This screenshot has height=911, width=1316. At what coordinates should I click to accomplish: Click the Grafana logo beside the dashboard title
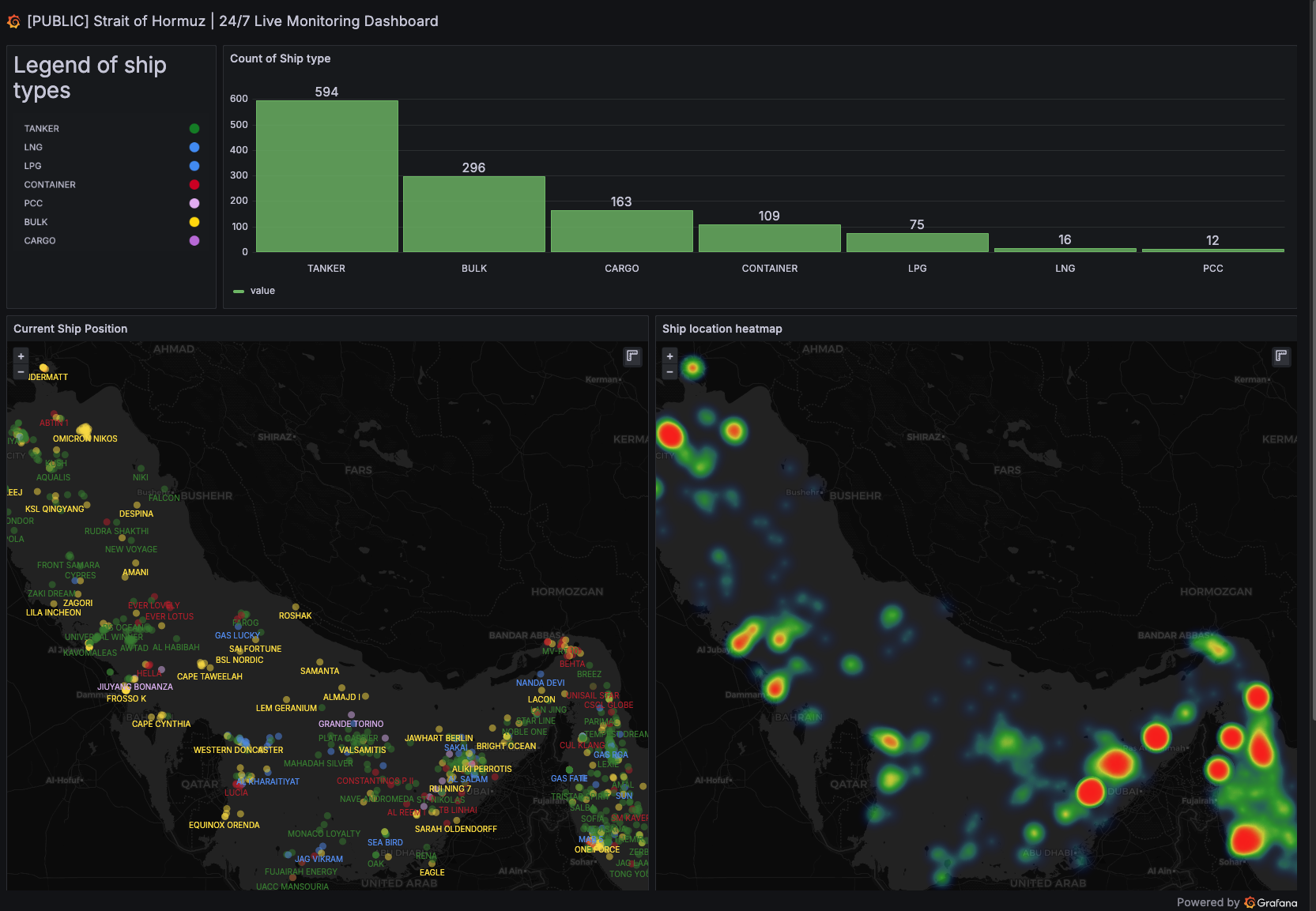(x=13, y=21)
